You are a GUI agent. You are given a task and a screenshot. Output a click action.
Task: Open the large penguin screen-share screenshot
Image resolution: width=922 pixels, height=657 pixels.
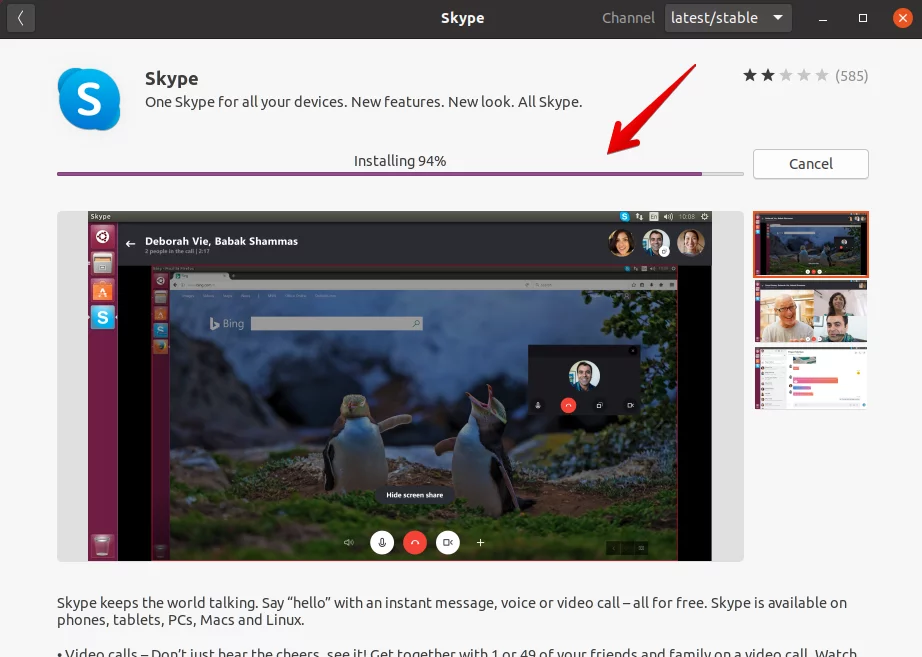click(400, 386)
